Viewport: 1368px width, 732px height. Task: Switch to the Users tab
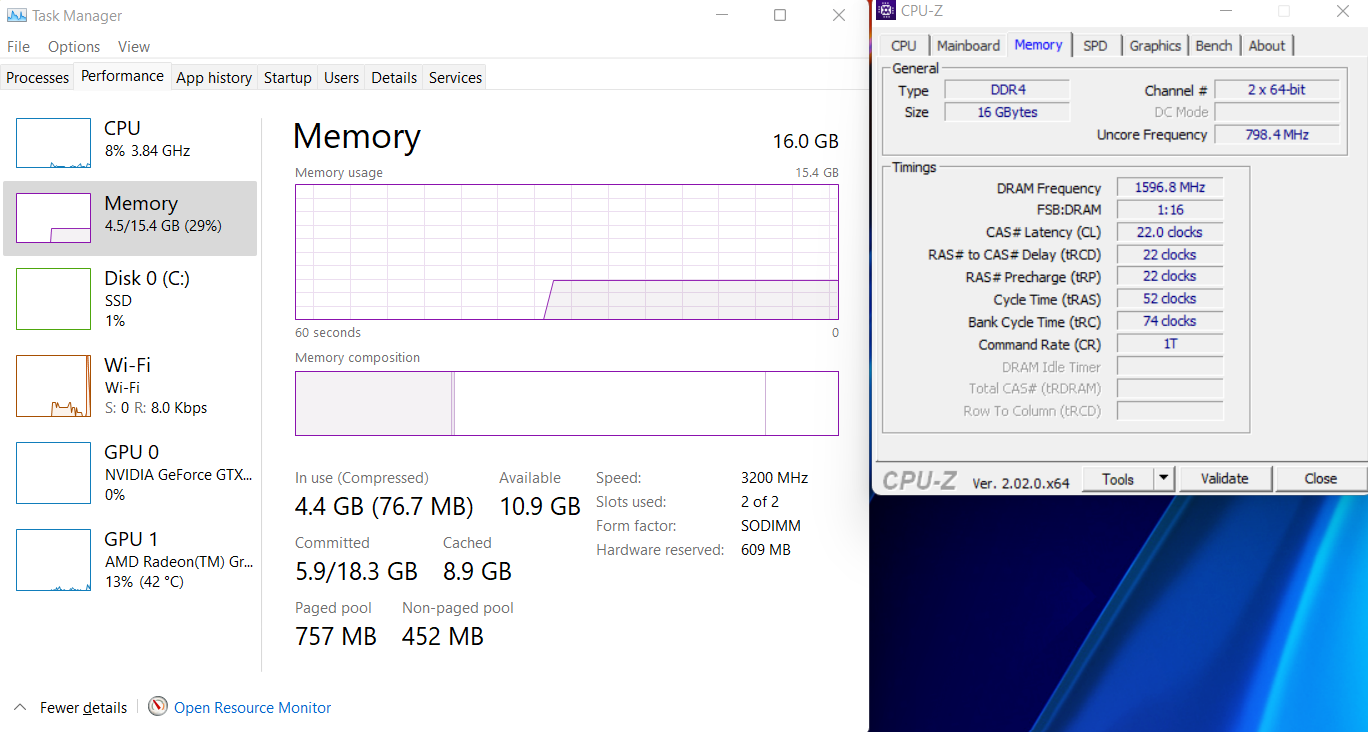pos(341,77)
